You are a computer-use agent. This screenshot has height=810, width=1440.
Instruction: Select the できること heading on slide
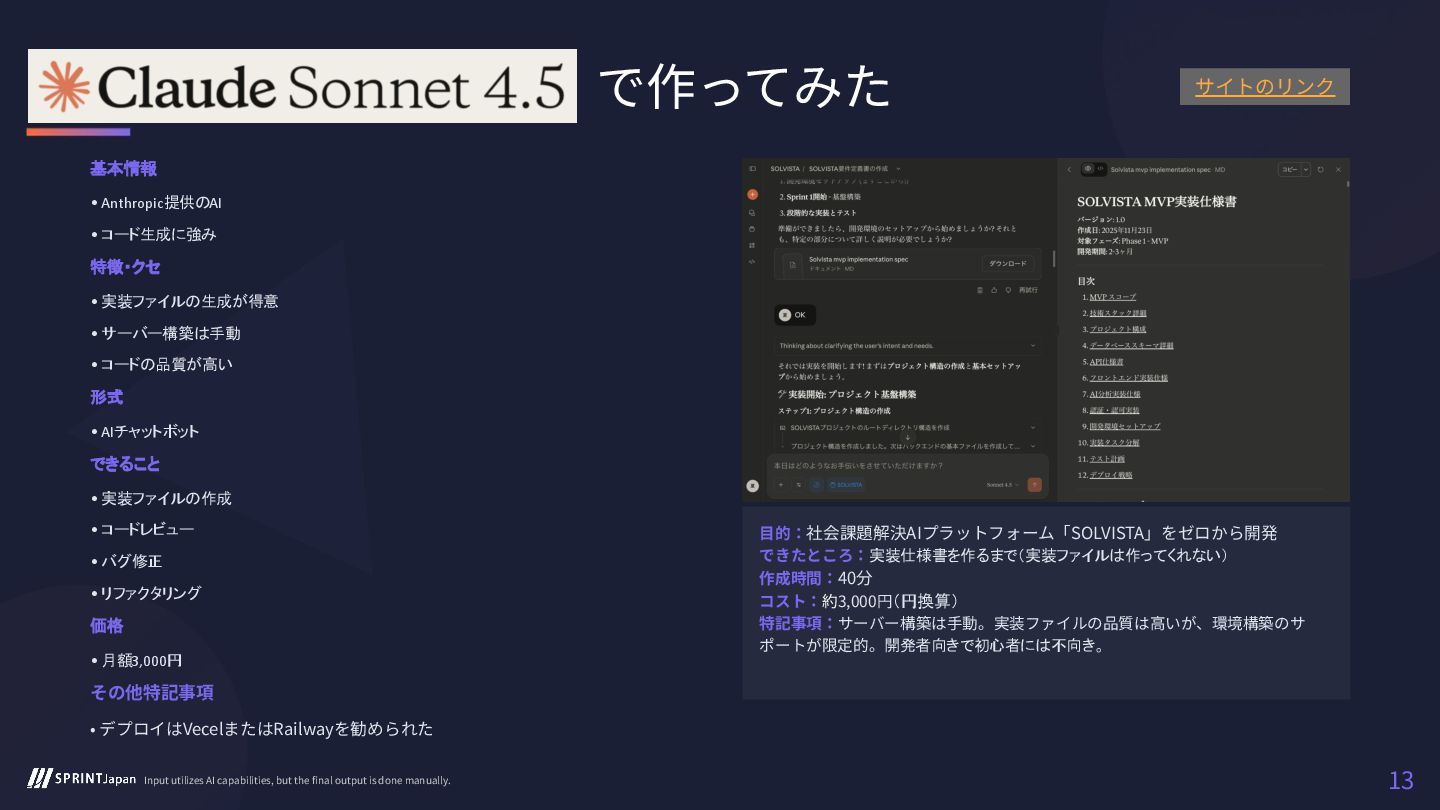pos(125,464)
